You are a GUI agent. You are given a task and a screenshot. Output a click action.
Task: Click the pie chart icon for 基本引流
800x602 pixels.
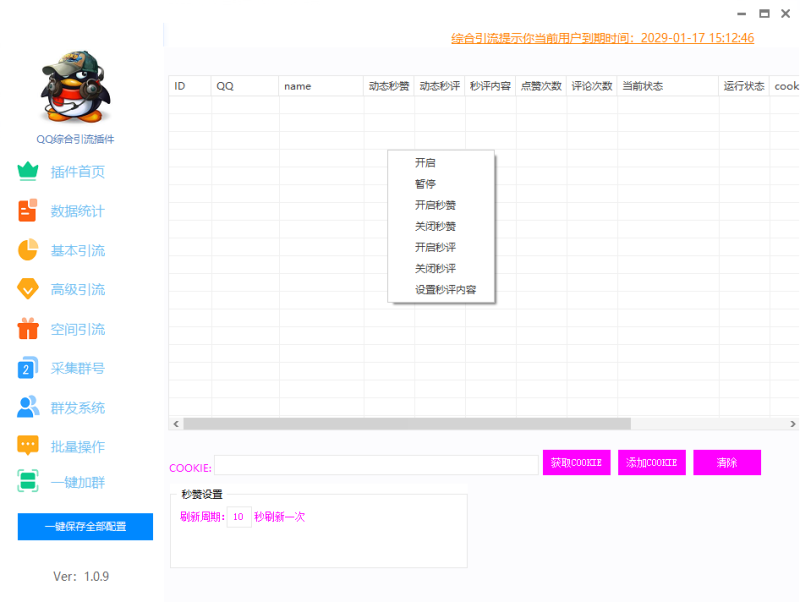[x=28, y=250]
